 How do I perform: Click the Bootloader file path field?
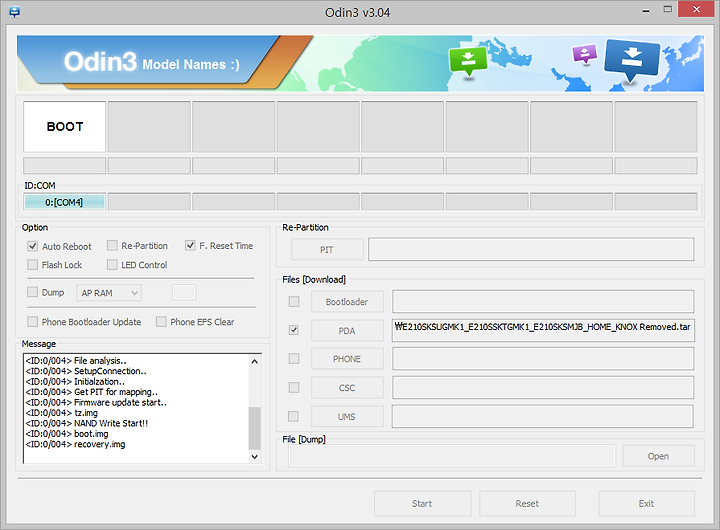(x=543, y=302)
